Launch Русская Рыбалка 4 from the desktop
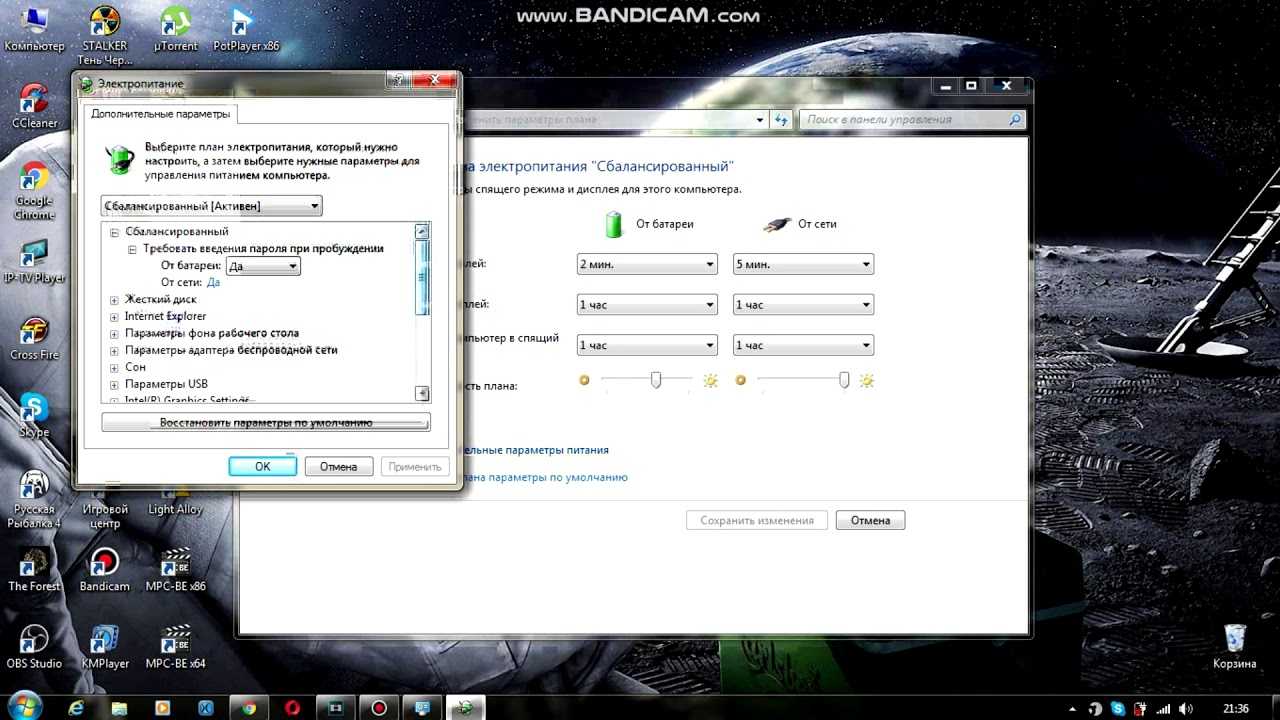1280x720 pixels. coord(34,499)
